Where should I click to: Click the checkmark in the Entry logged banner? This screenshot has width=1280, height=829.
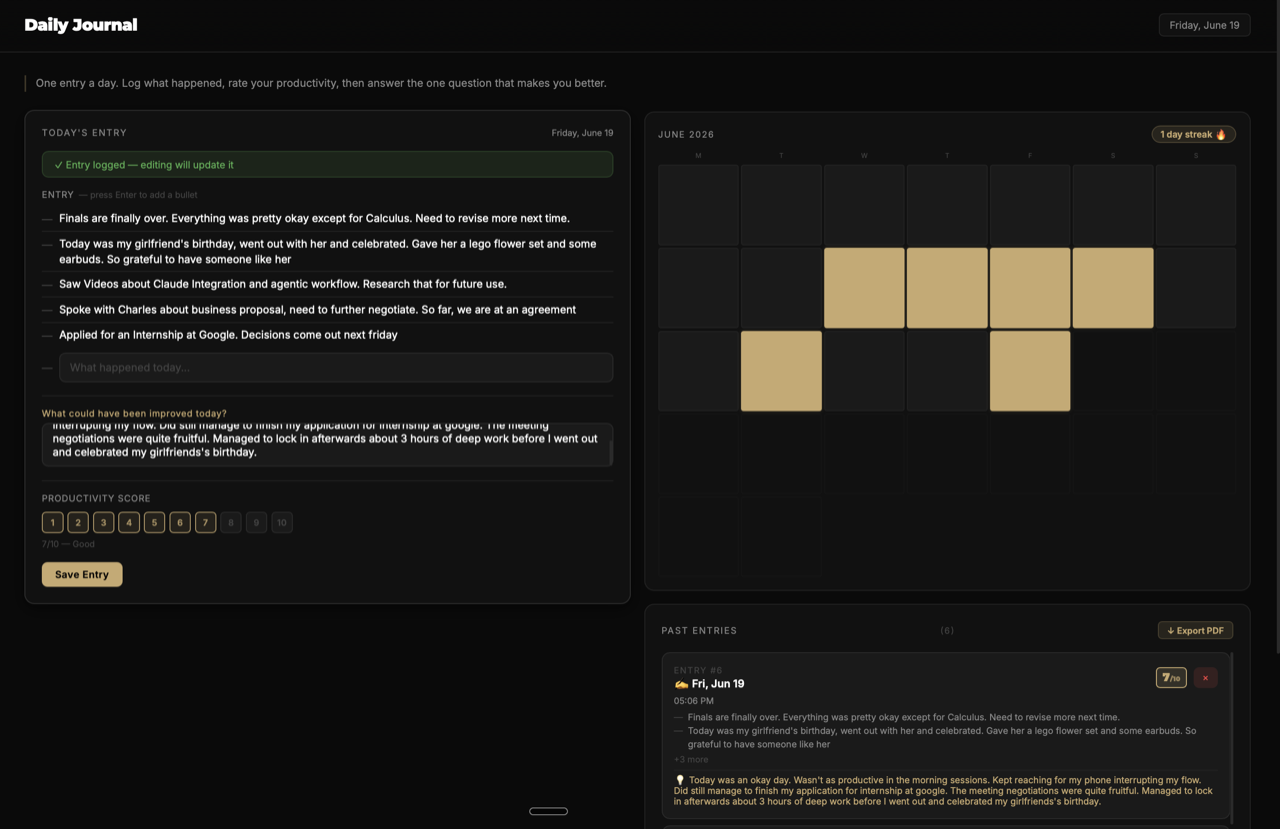point(58,165)
